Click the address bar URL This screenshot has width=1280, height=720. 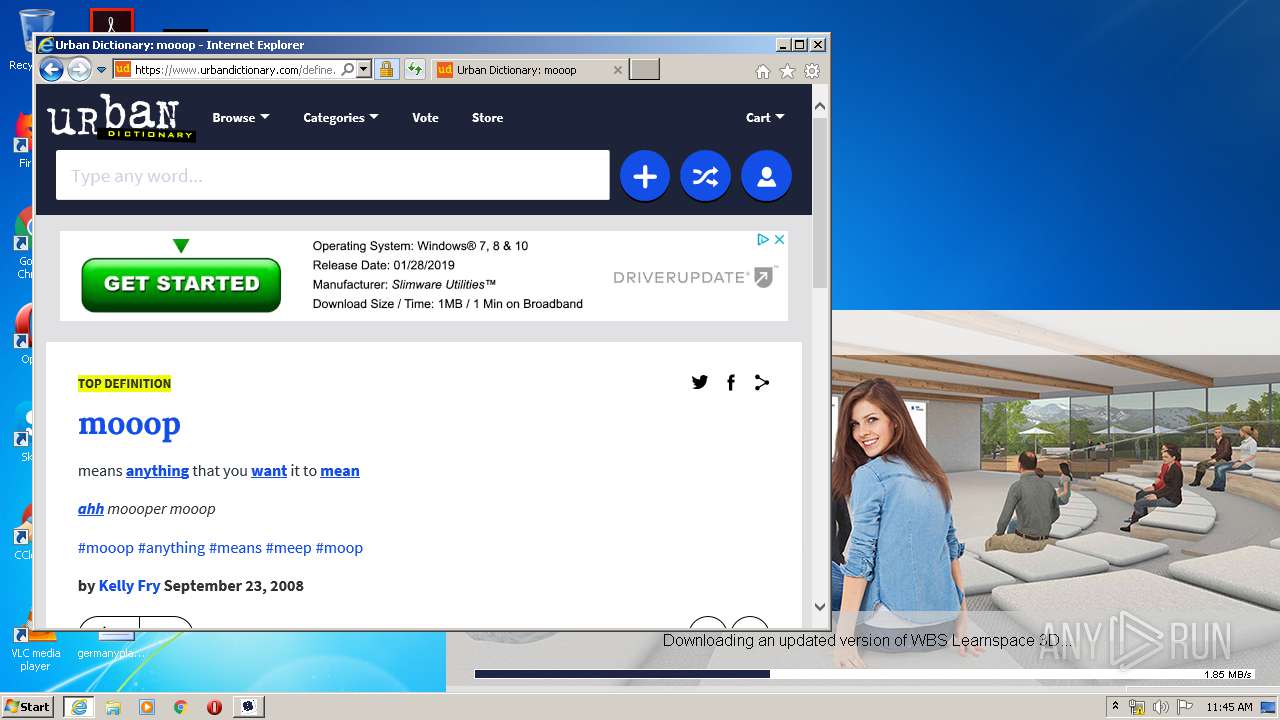[x=235, y=70]
